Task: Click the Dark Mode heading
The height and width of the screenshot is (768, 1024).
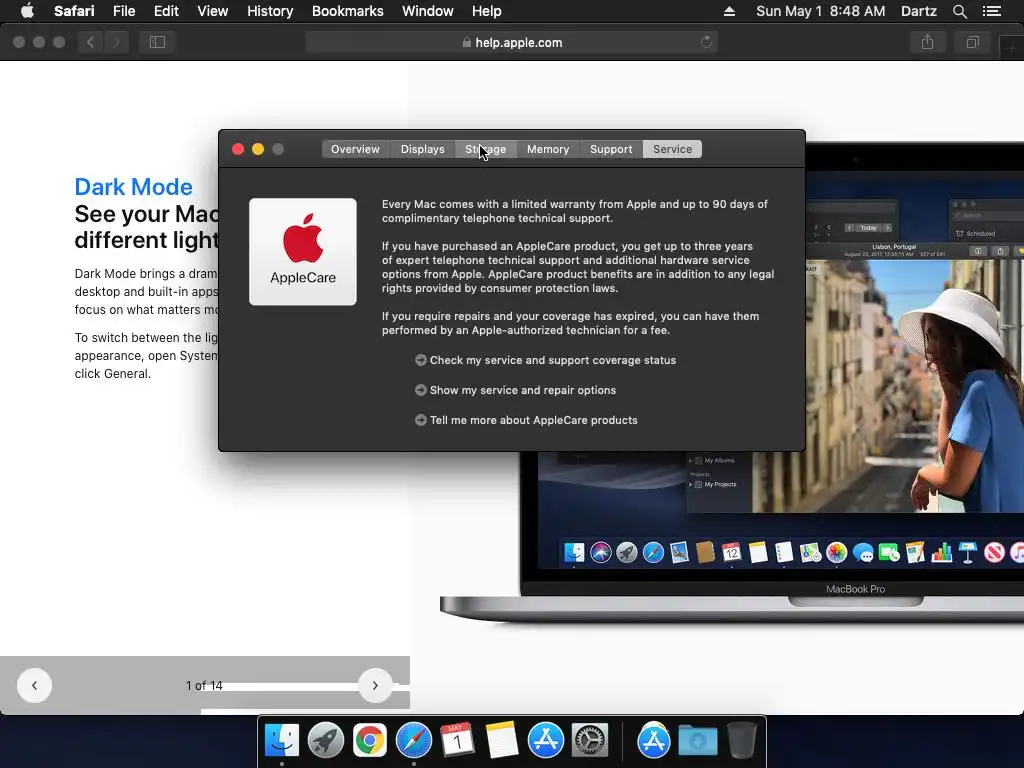Action: 133,187
